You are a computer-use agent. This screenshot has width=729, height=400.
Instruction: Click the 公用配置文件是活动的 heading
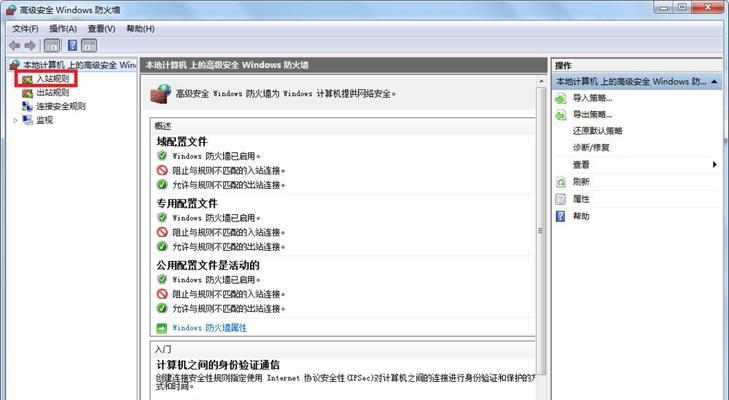pos(208,266)
